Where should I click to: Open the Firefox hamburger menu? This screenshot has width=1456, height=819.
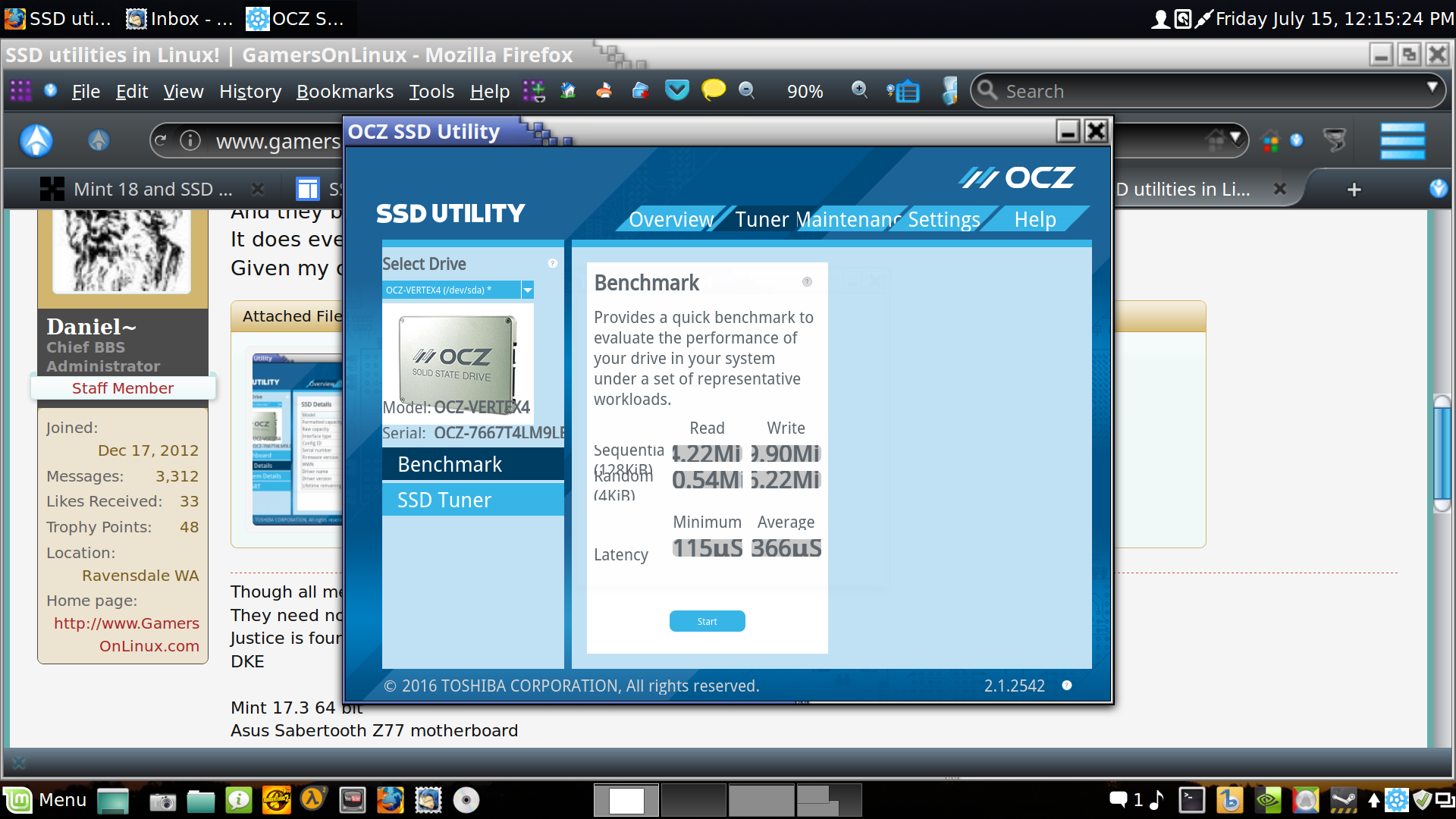(x=1402, y=141)
